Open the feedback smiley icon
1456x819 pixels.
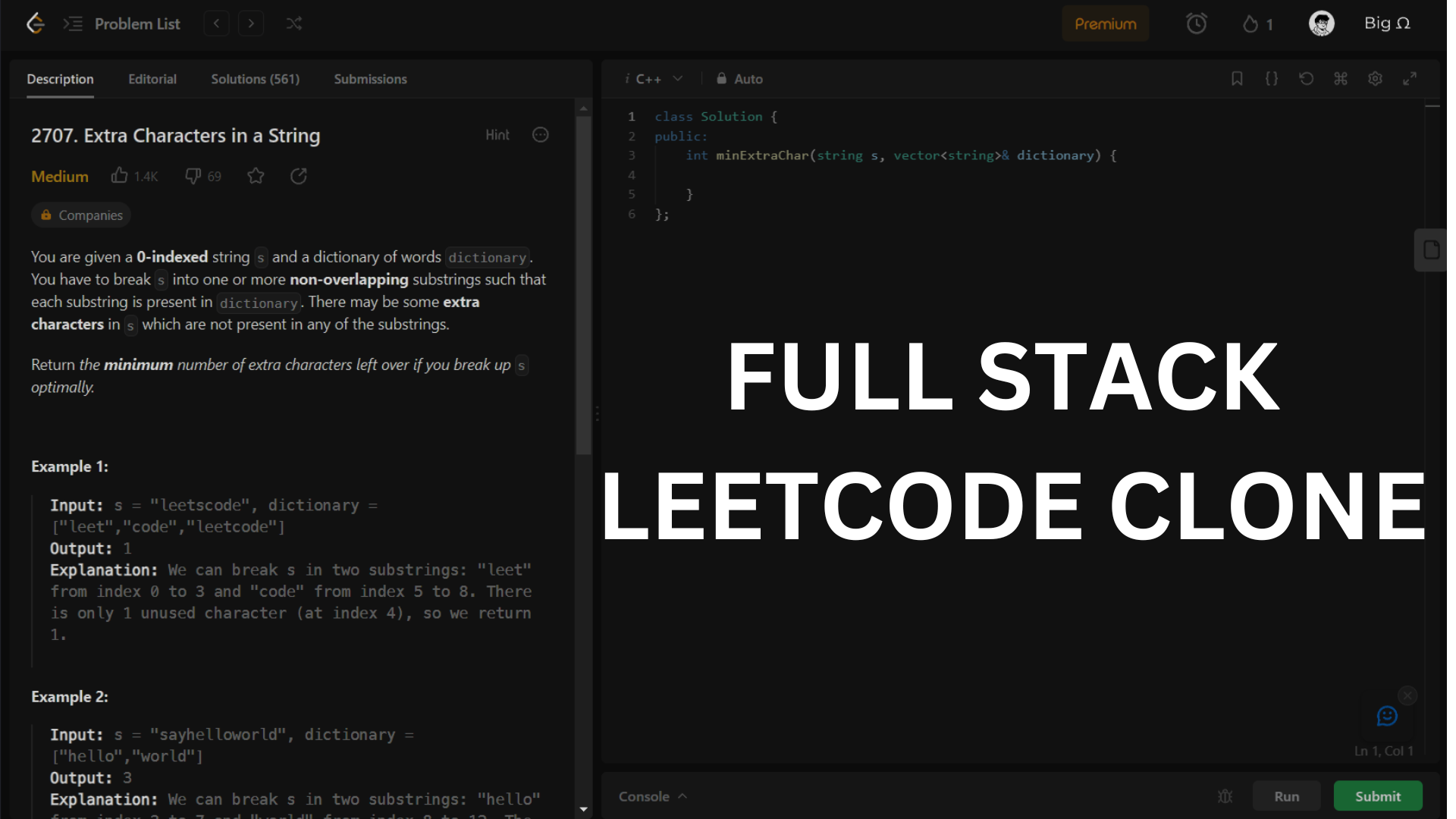pos(1387,716)
